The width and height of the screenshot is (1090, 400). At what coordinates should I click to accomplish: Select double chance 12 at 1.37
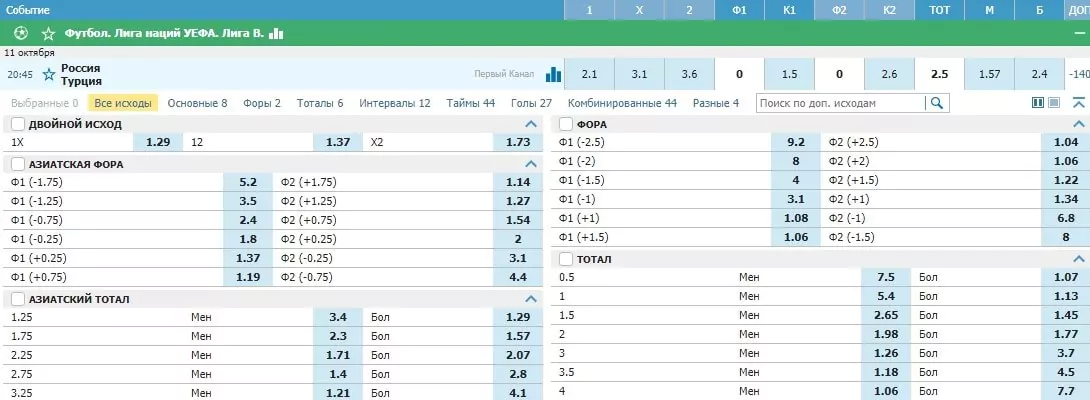point(338,142)
